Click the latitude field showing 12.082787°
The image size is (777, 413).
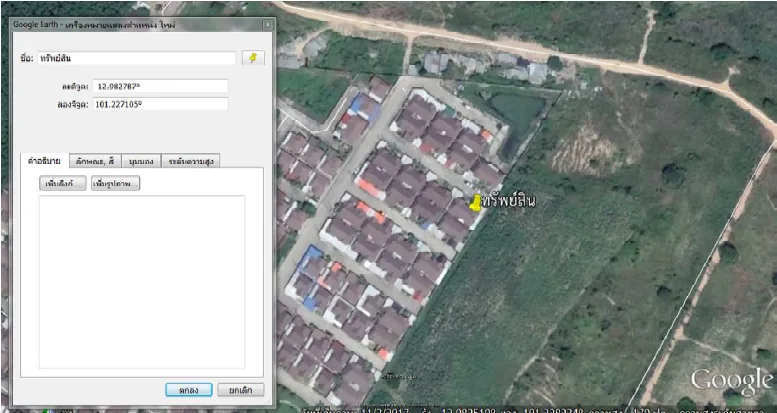[160, 86]
